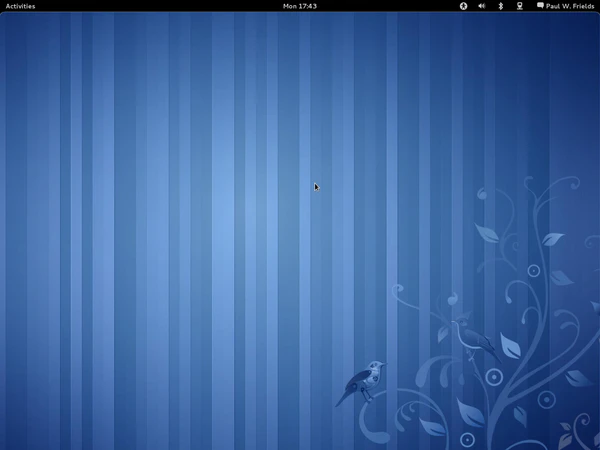The height and width of the screenshot is (450, 600).
Task: Open the Activities overview
Action: coord(20,6)
